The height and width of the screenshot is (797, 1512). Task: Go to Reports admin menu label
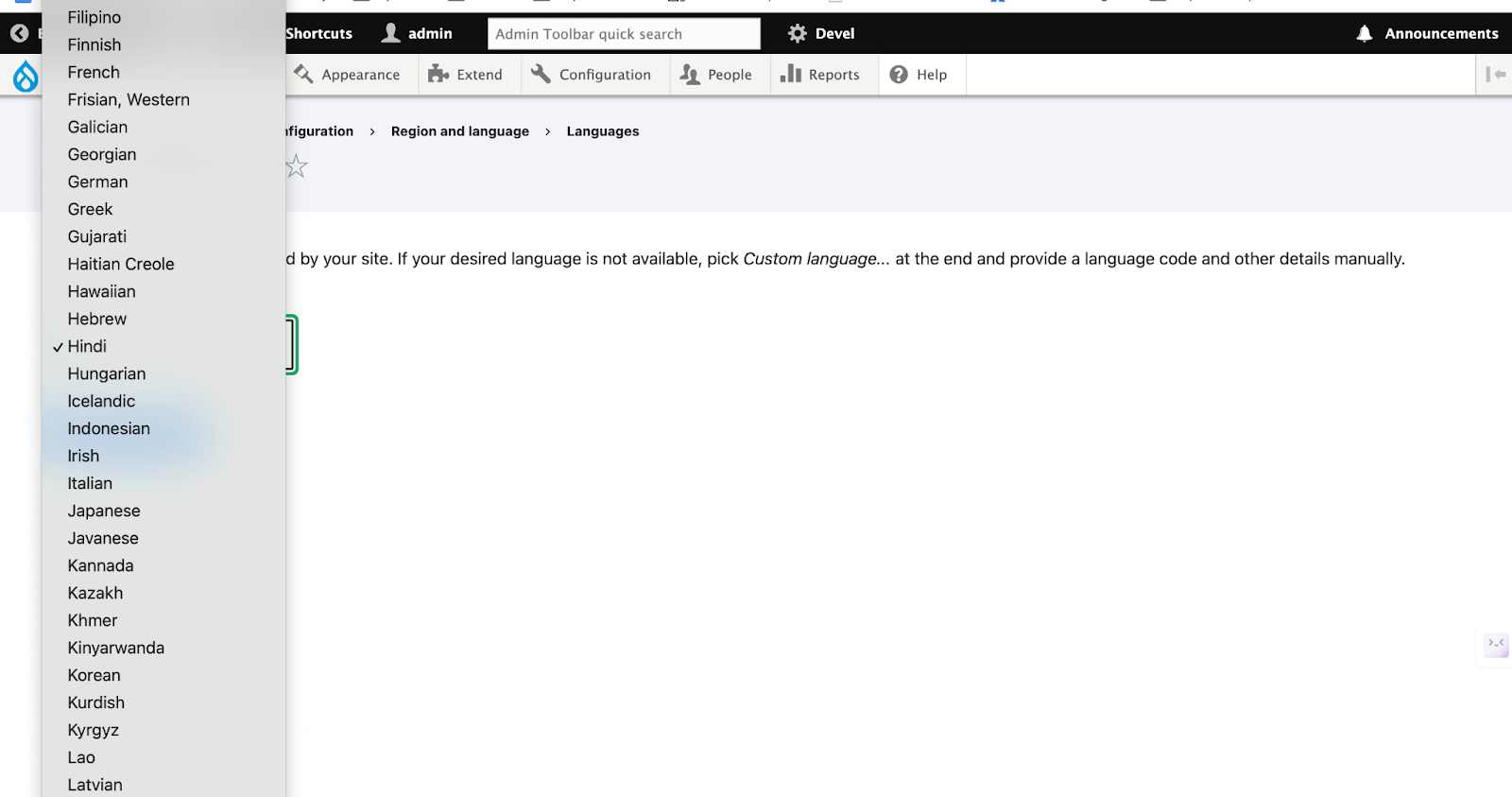click(x=833, y=75)
